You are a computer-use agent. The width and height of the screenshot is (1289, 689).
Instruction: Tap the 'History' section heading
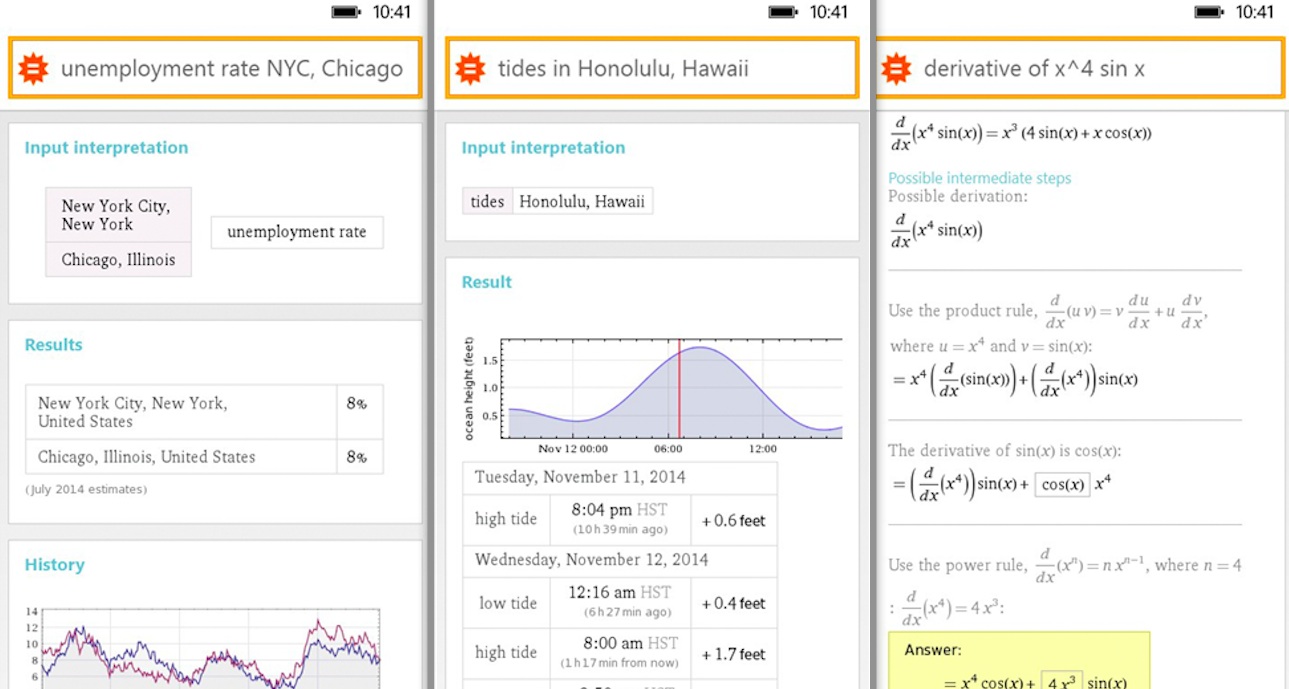pyautogui.click(x=54, y=565)
